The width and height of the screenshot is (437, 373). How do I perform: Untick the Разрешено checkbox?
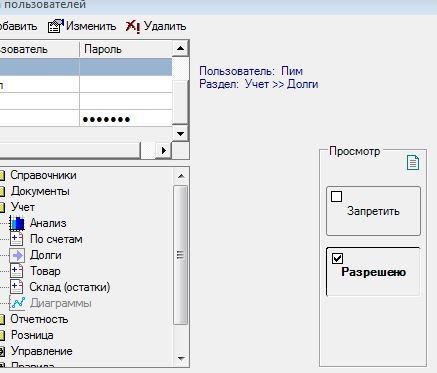[337, 258]
